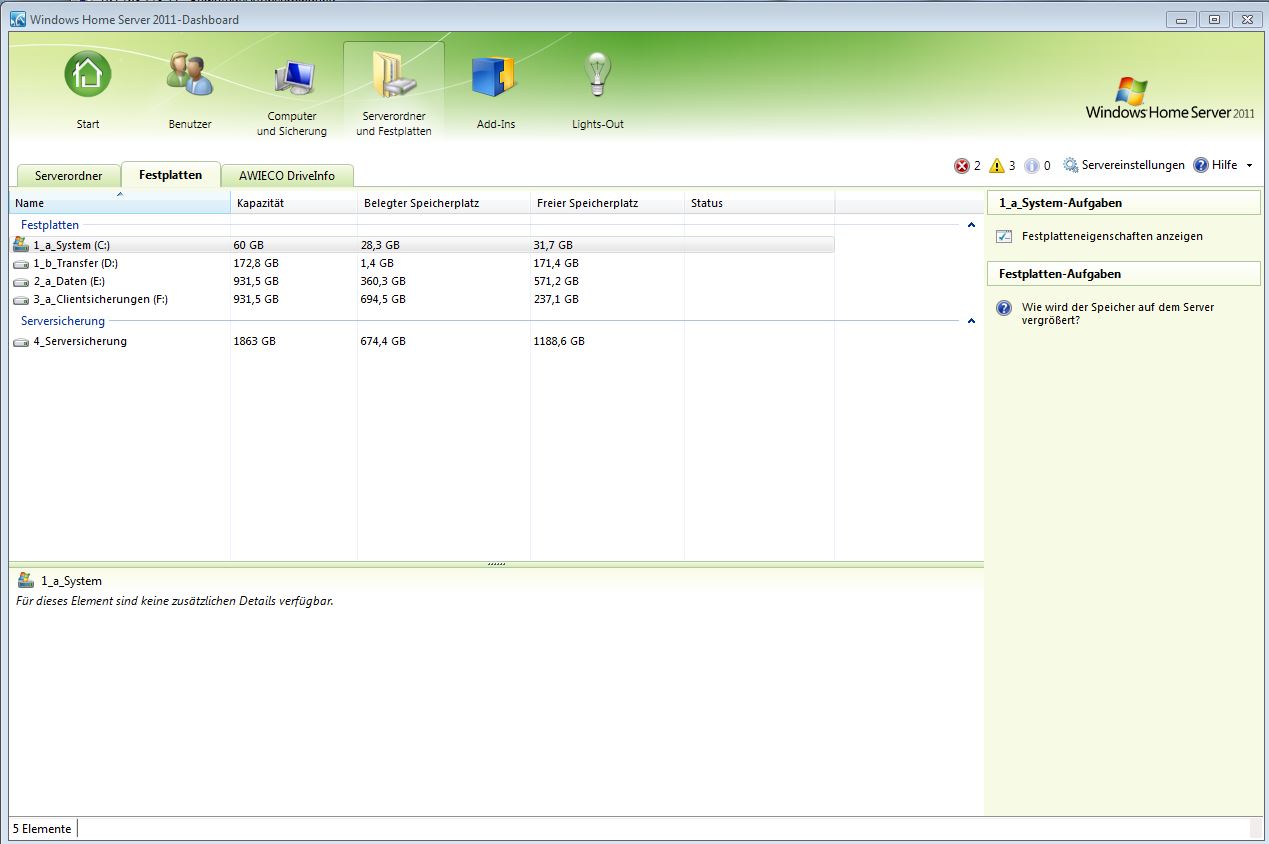
Task: Collapse the Serversicherung group
Action: pos(971,321)
